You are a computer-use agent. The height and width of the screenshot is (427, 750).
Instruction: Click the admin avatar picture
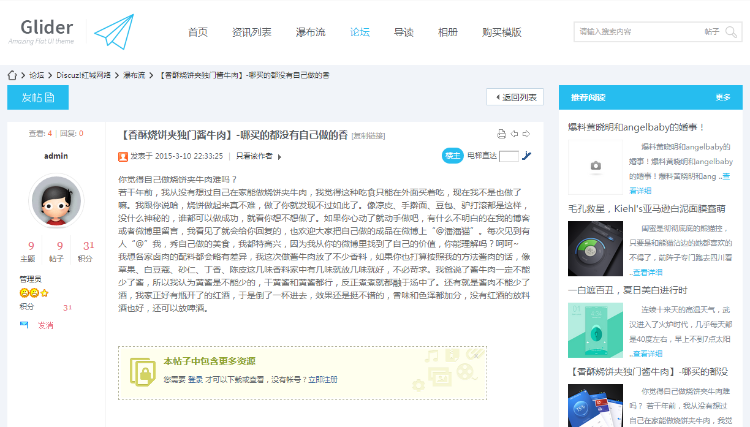point(56,201)
